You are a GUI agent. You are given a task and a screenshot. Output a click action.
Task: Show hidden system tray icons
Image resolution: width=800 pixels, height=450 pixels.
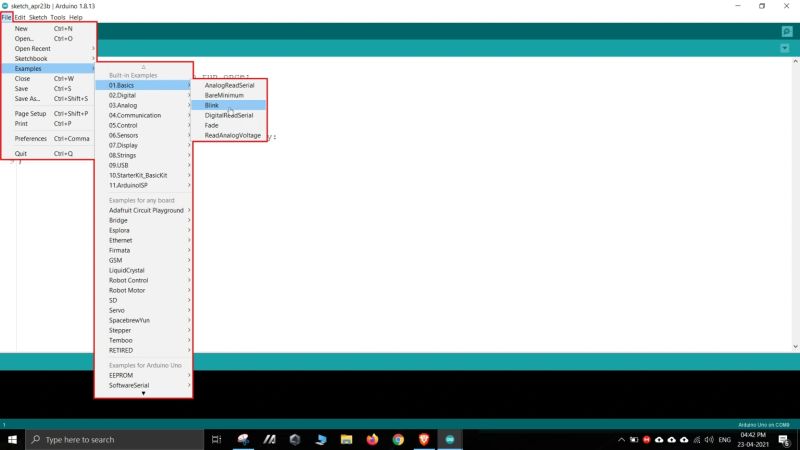click(621, 439)
